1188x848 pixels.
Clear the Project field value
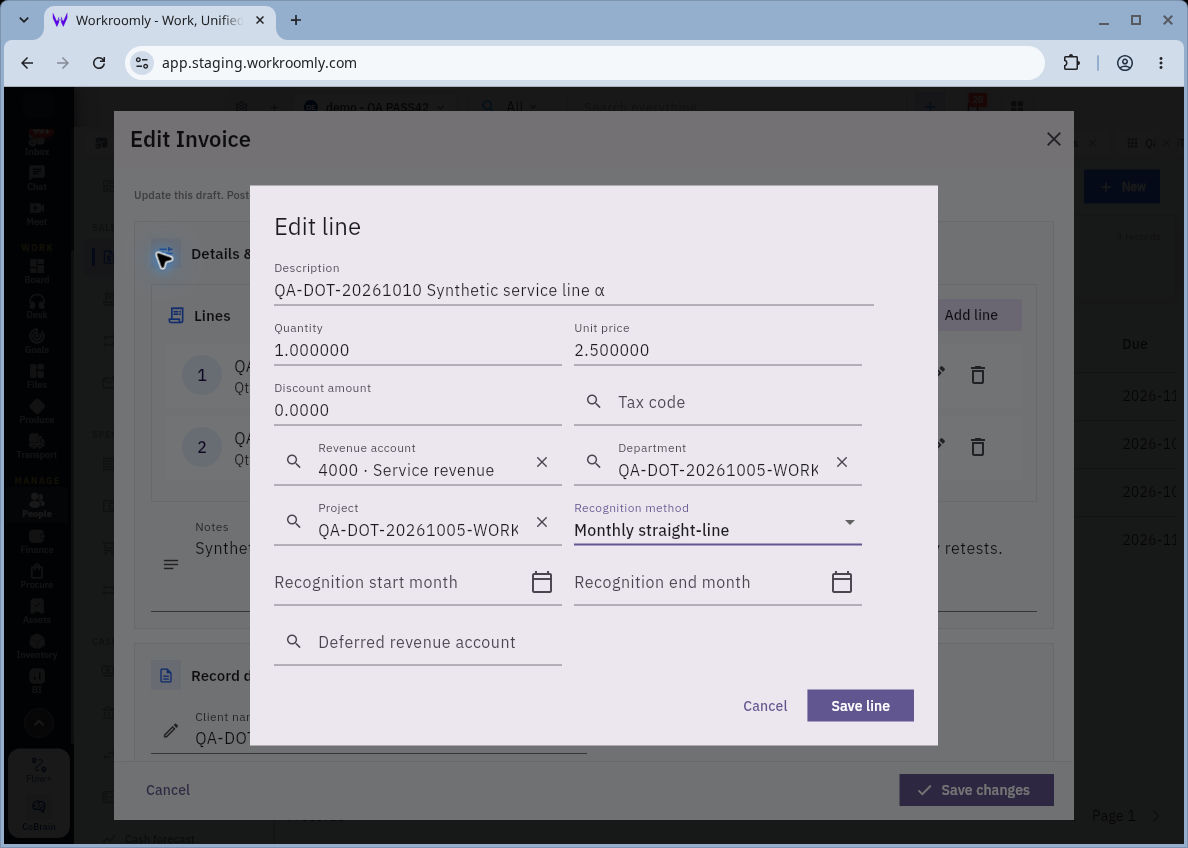[542, 522]
